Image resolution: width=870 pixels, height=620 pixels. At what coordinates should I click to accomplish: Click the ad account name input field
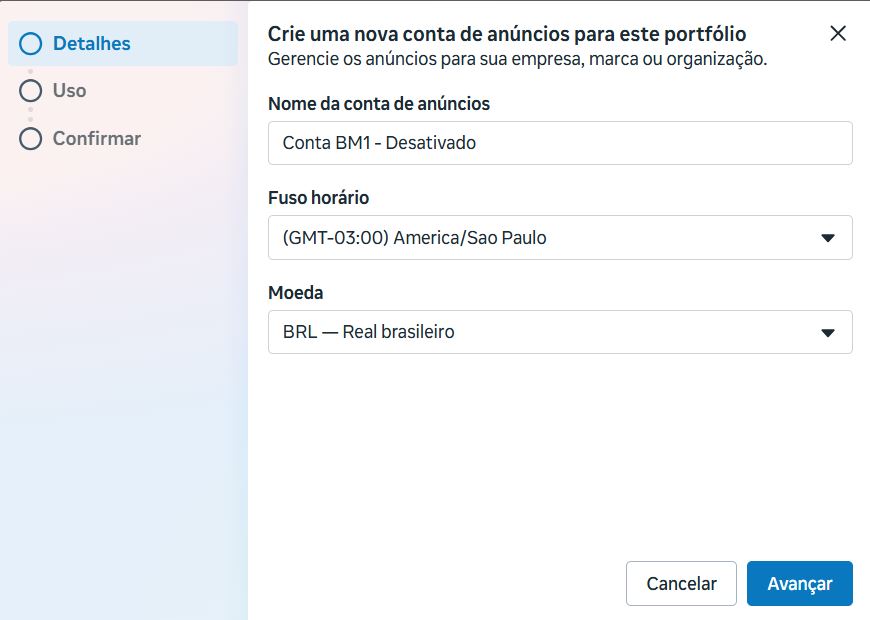click(560, 143)
